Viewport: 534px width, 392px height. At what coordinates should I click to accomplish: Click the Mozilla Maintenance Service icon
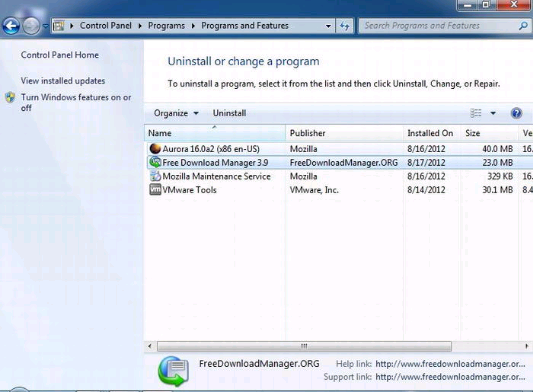pyautogui.click(x=155, y=176)
